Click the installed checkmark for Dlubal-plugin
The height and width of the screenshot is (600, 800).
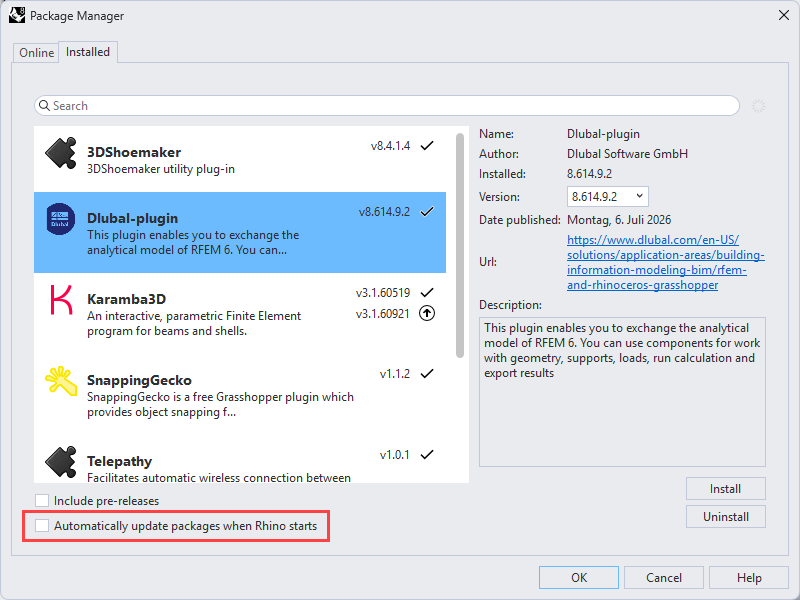(427, 212)
